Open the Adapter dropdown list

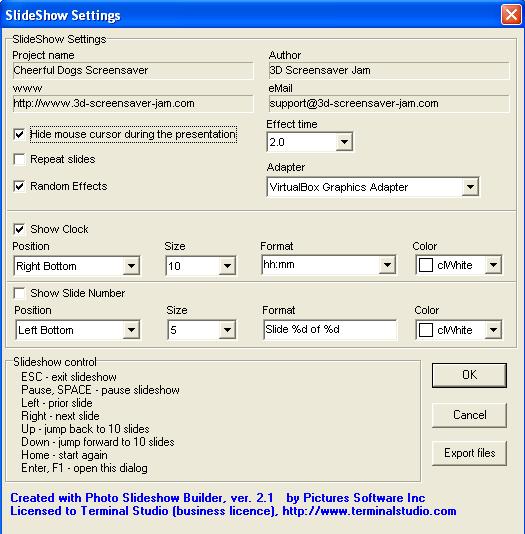pos(470,187)
